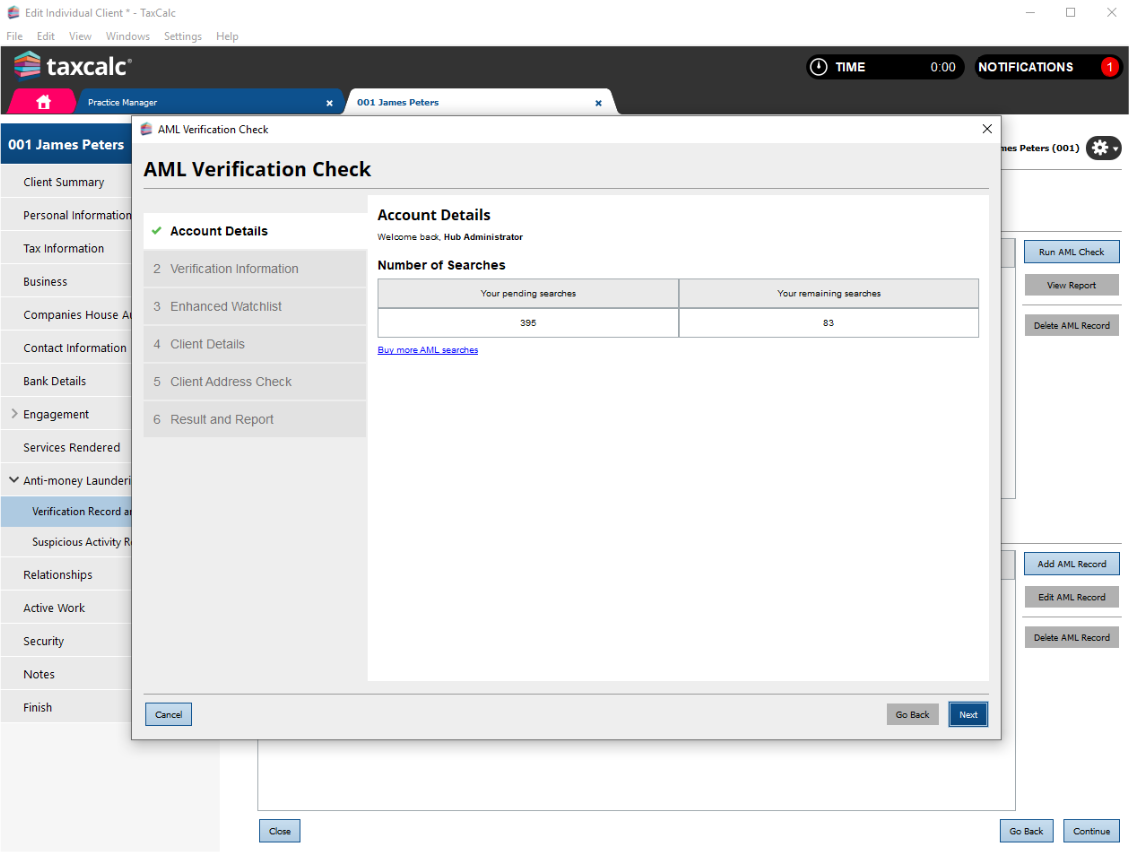The width and height of the screenshot is (1130, 852).
Task: Click the TaxCalc logo
Action: pyautogui.click(x=73, y=67)
